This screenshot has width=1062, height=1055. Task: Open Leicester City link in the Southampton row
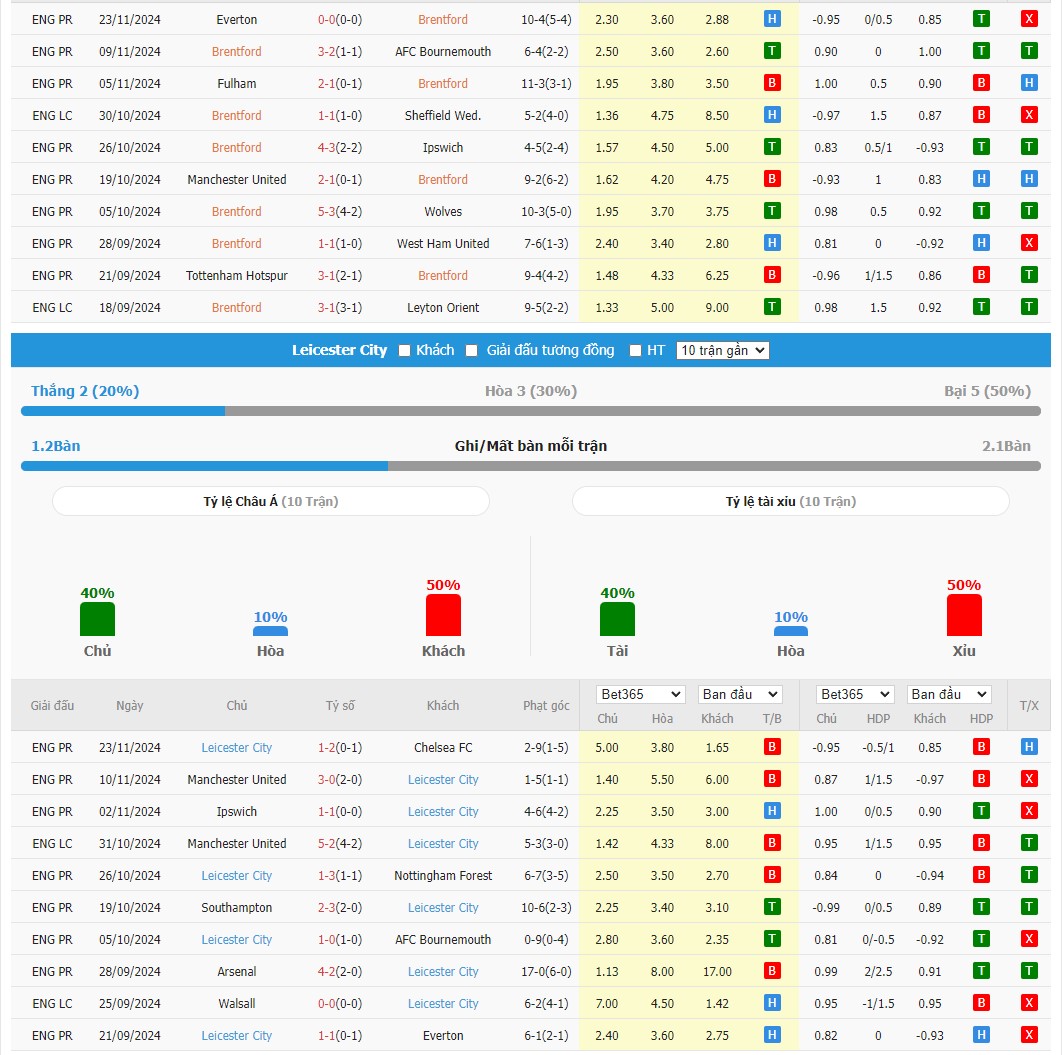[443, 907]
